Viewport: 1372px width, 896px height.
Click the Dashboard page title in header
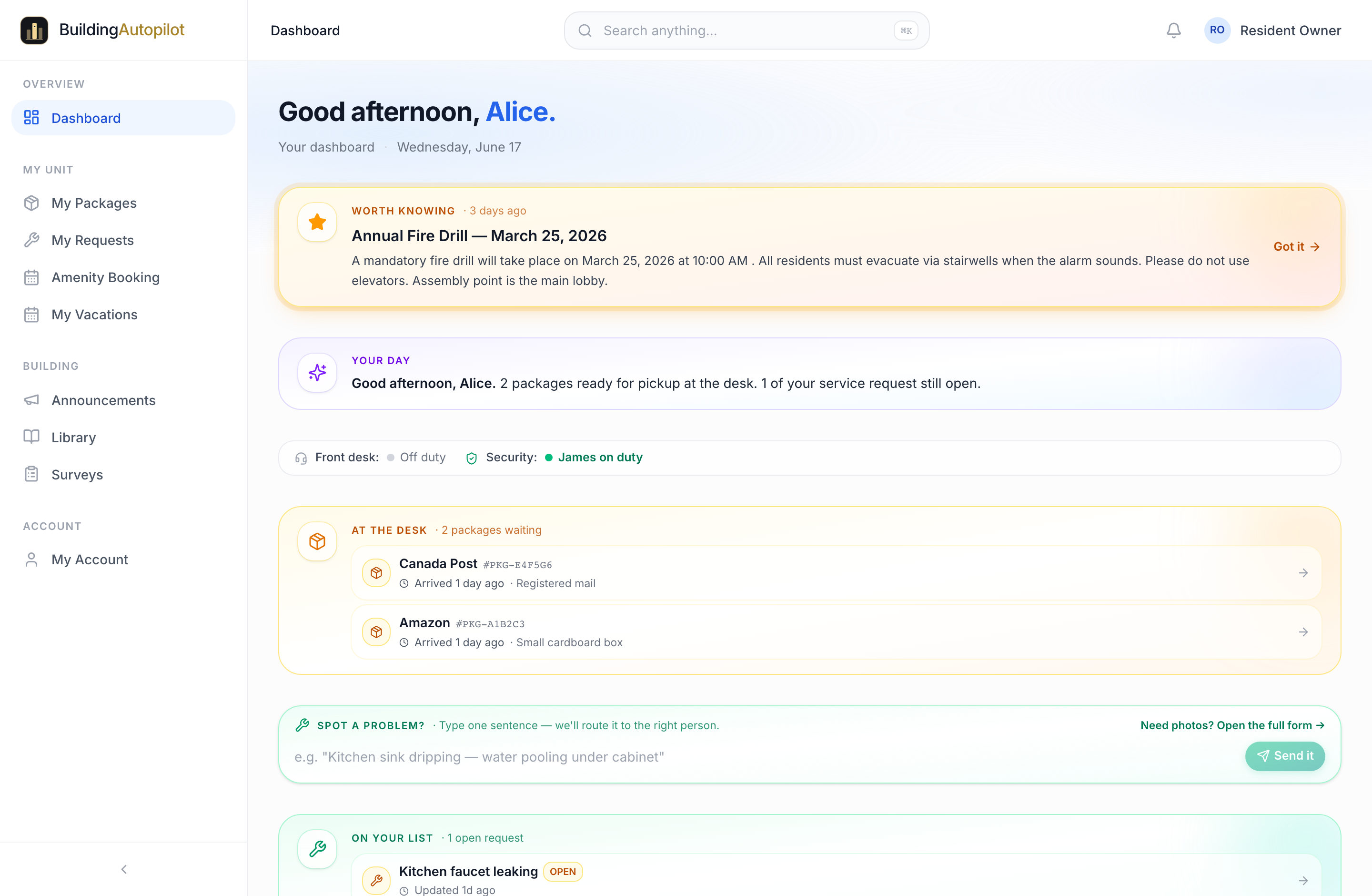click(x=305, y=31)
